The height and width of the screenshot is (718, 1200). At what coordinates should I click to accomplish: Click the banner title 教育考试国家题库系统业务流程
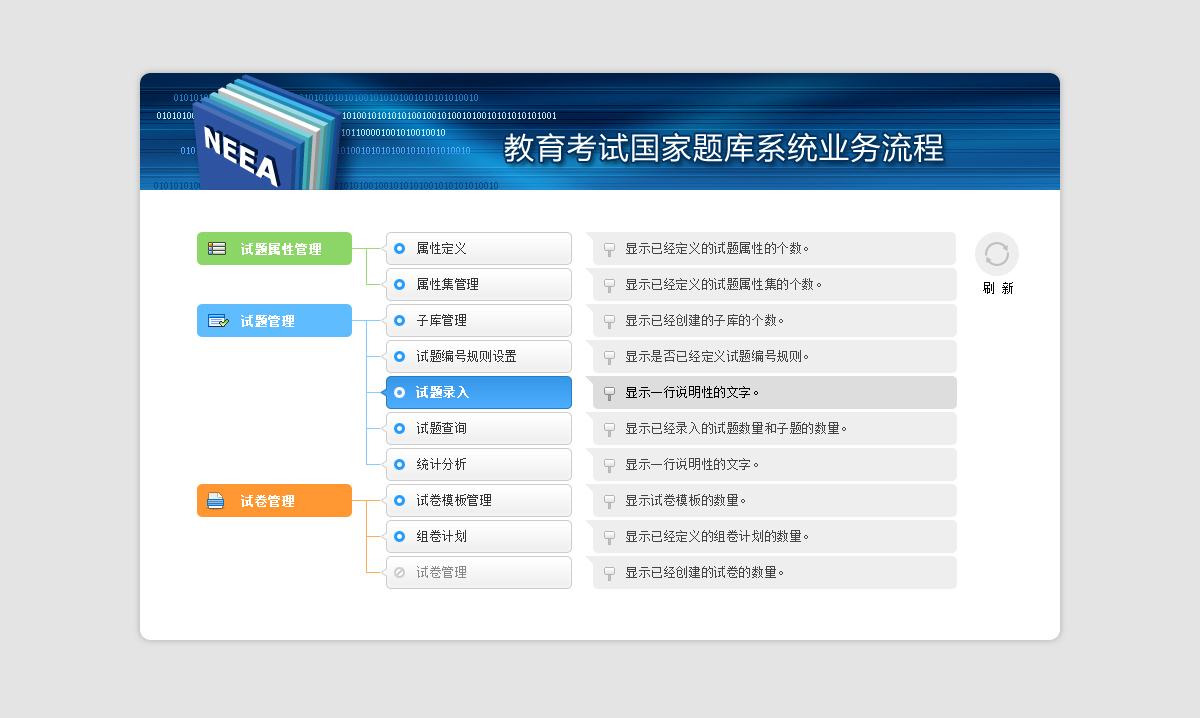(723, 148)
